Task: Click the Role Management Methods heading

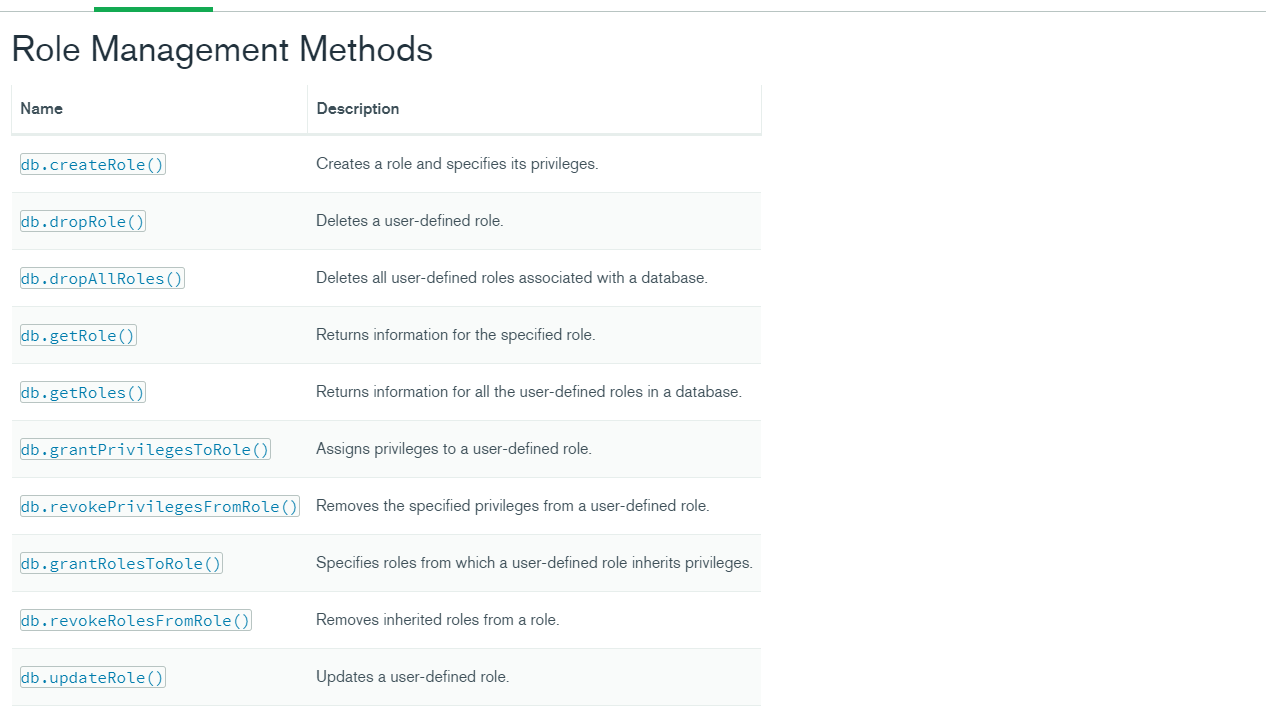Action: [x=222, y=49]
